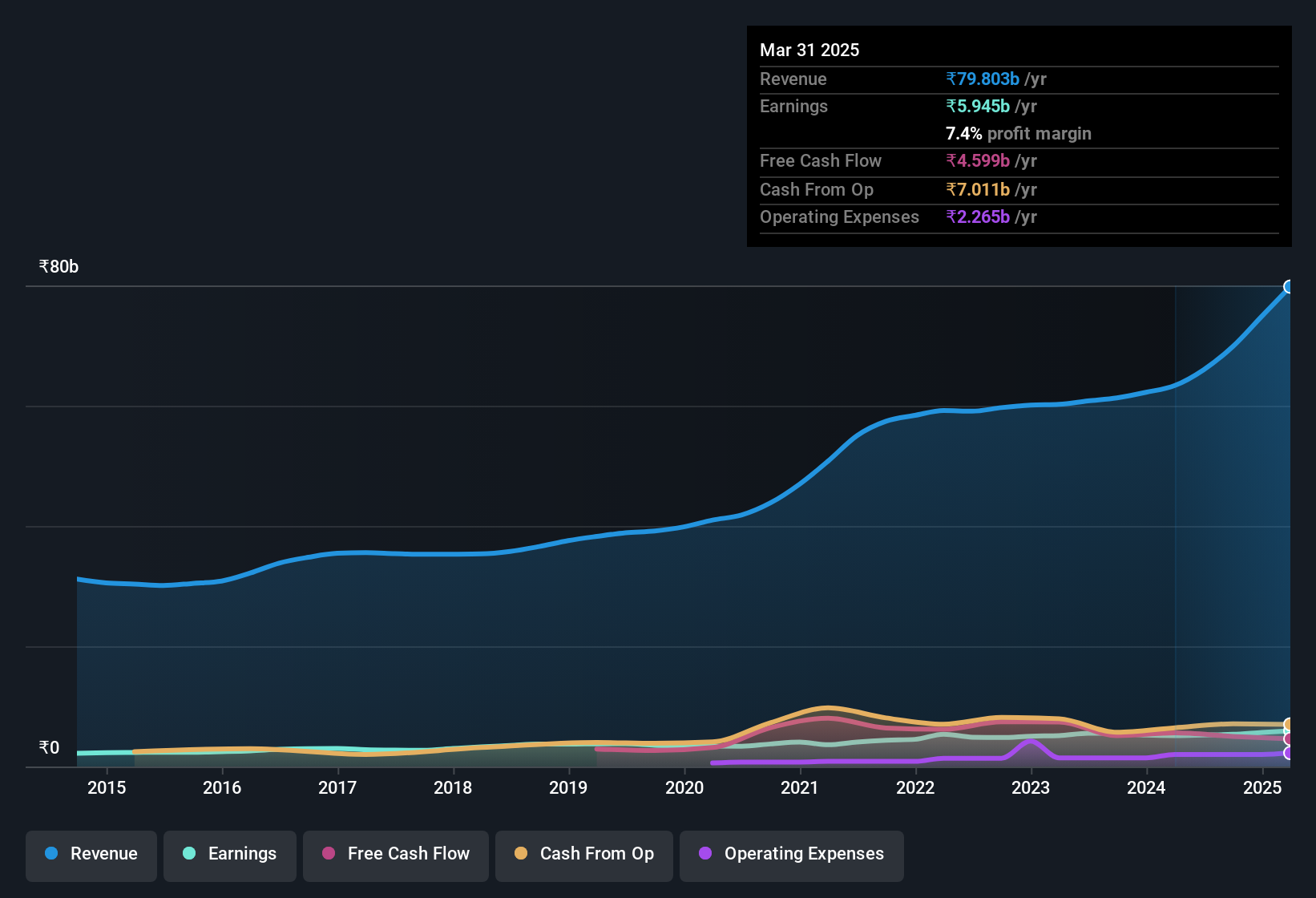Click the blue Revenue end-point marker
Image resolution: width=1316 pixels, height=898 pixels.
click(1289, 287)
